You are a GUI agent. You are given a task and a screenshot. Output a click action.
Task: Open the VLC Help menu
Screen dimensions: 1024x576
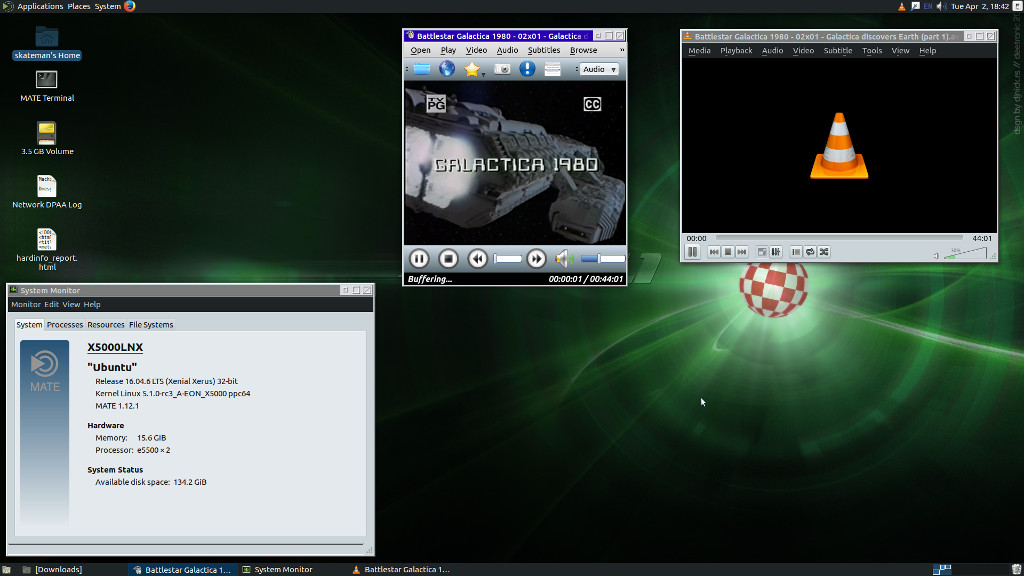pyautogui.click(x=927, y=50)
